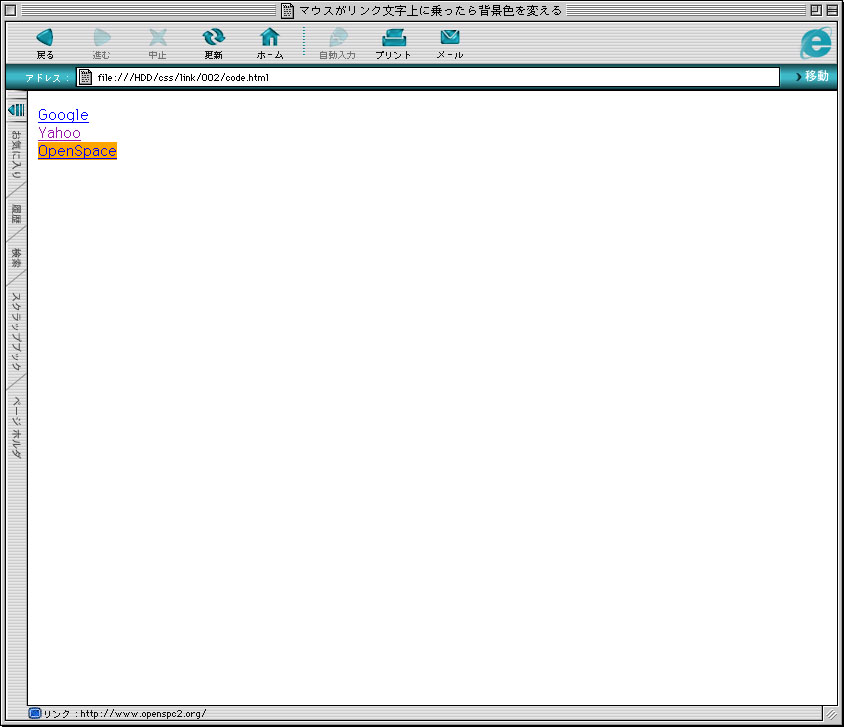The image size is (844, 727).
Task: Click the status bar link icon
Action: (35, 714)
